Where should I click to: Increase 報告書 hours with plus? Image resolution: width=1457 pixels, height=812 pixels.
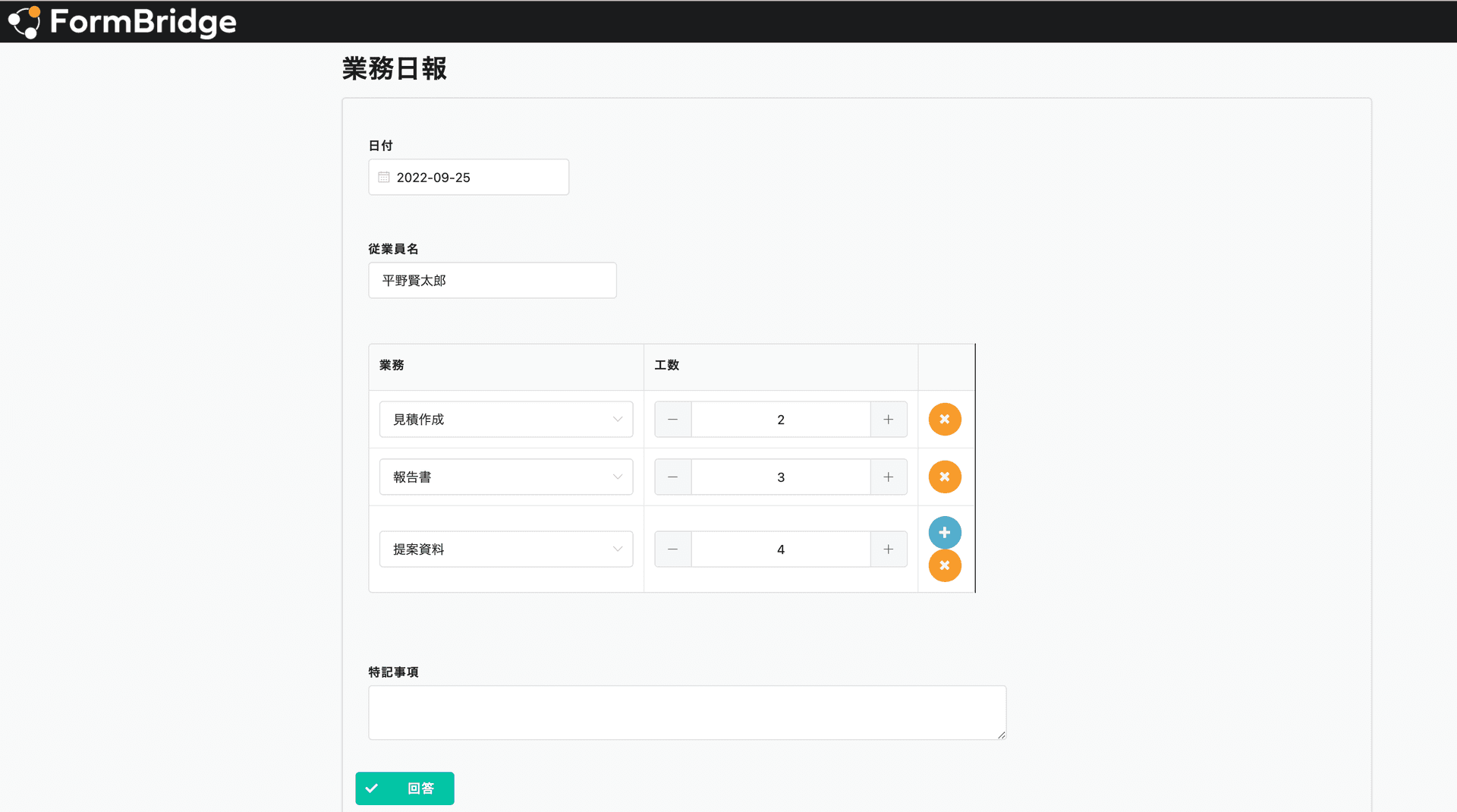[889, 477]
